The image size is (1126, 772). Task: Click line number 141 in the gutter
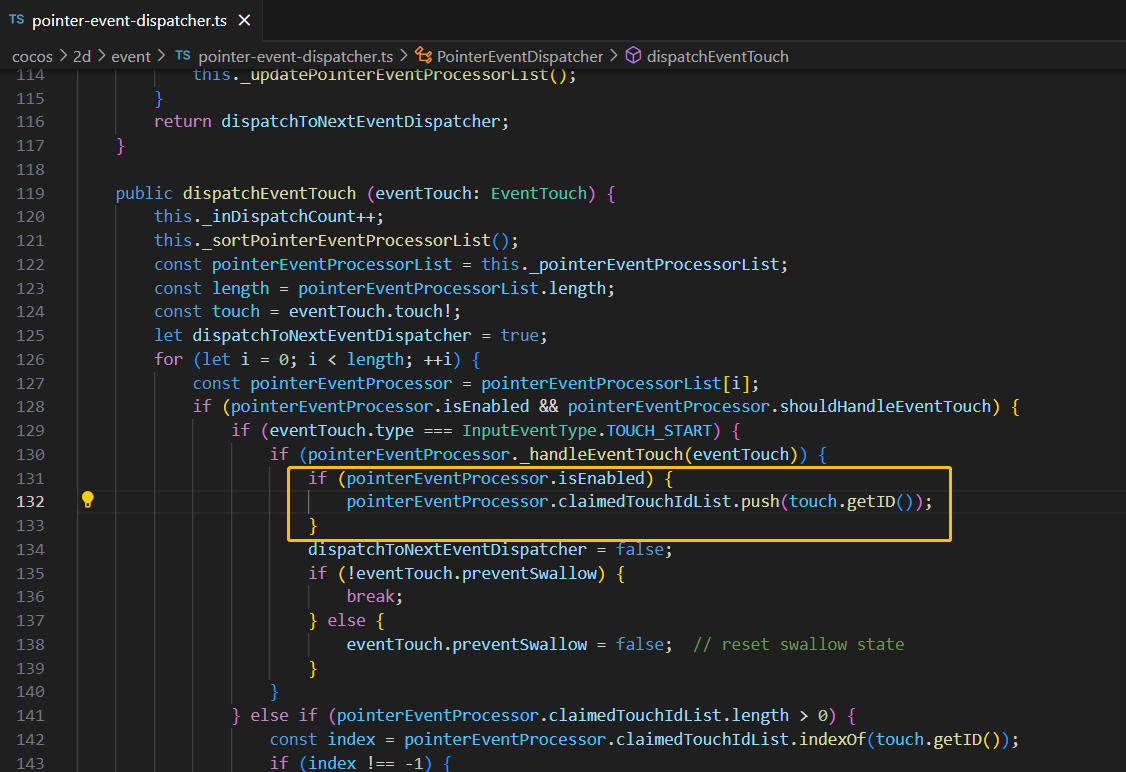point(30,715)
